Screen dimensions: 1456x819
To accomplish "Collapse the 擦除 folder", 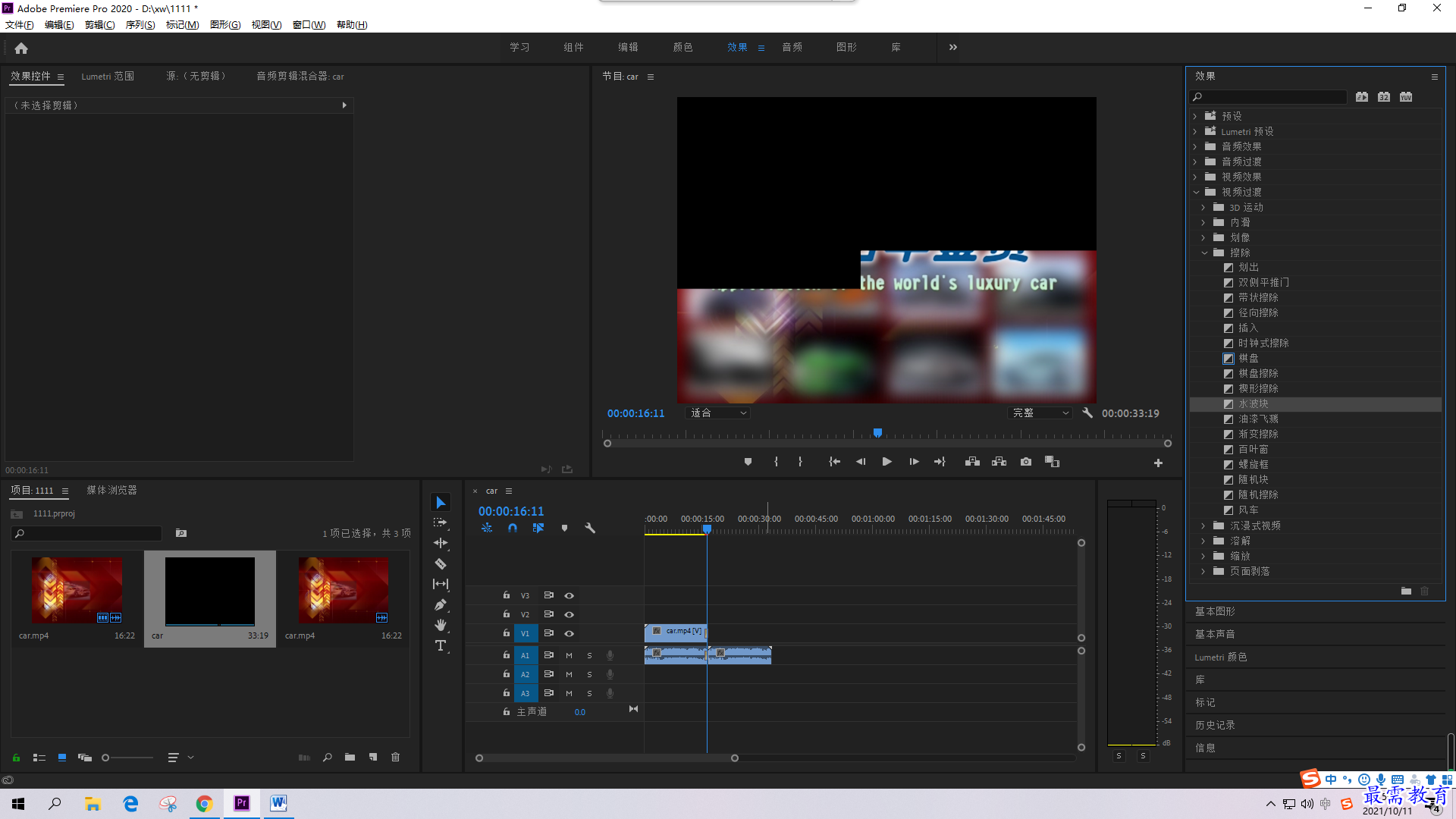I will click(x=1204, y=253).
